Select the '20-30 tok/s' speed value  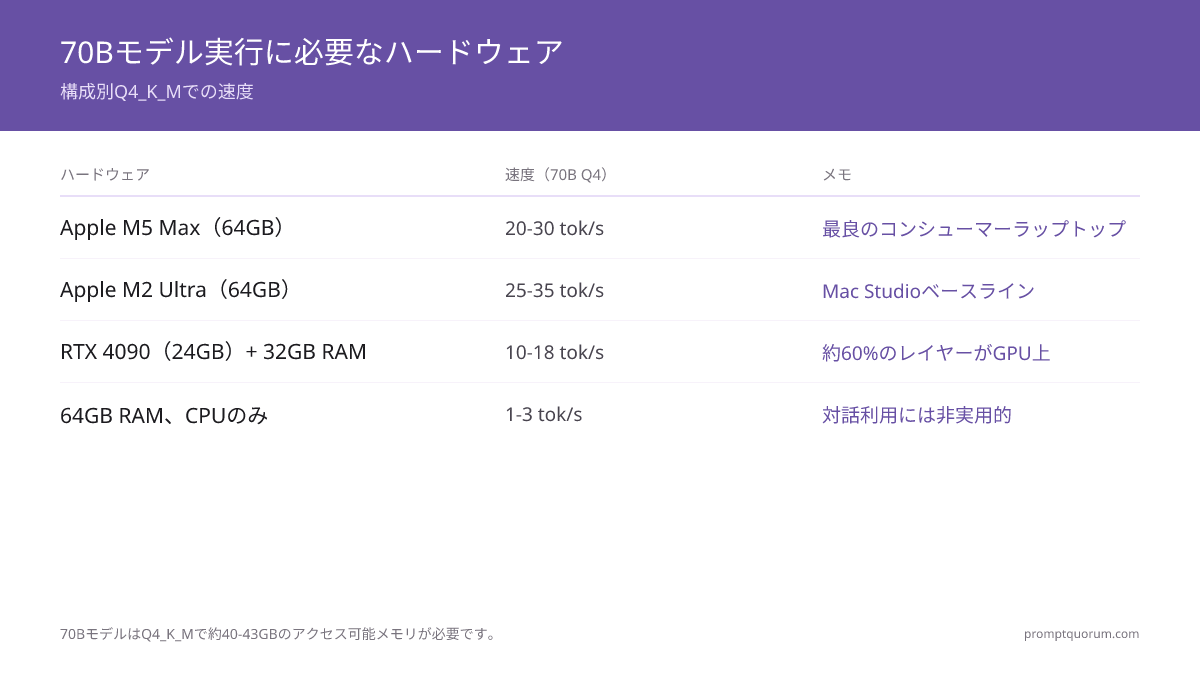tap(554, 229)
